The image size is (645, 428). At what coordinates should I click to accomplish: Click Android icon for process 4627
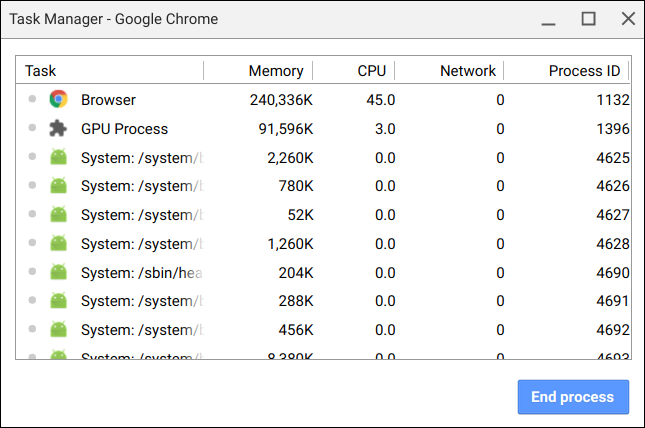coord(58,215)
